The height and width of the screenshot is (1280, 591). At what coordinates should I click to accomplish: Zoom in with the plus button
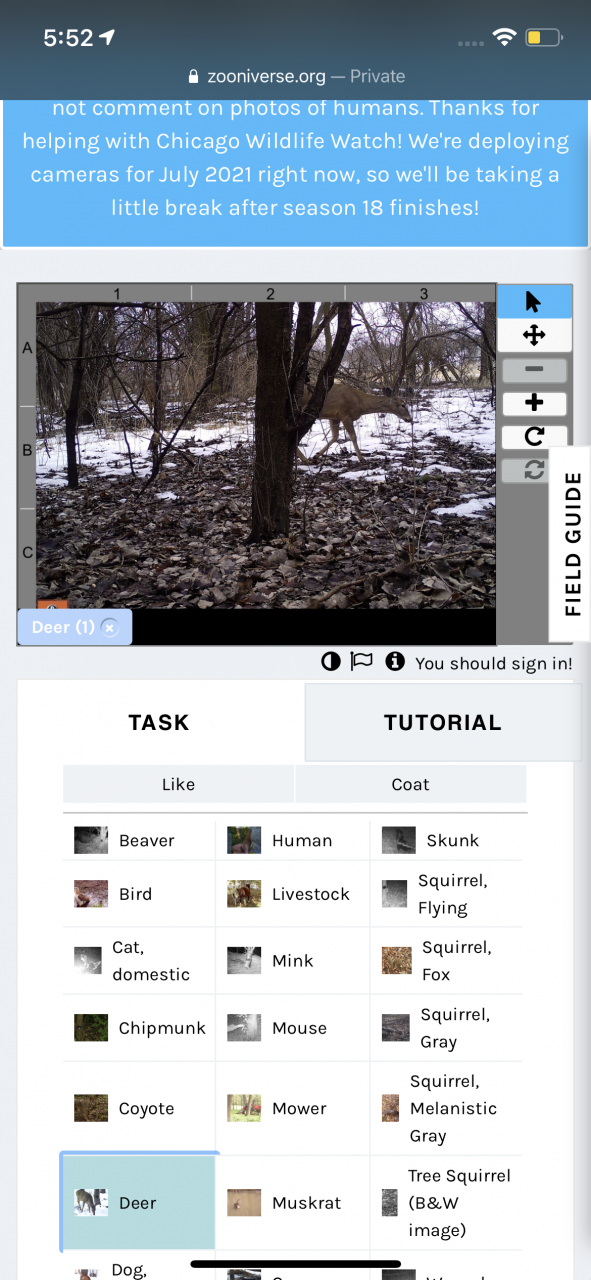pyautogui.click(x=534, y=403)
